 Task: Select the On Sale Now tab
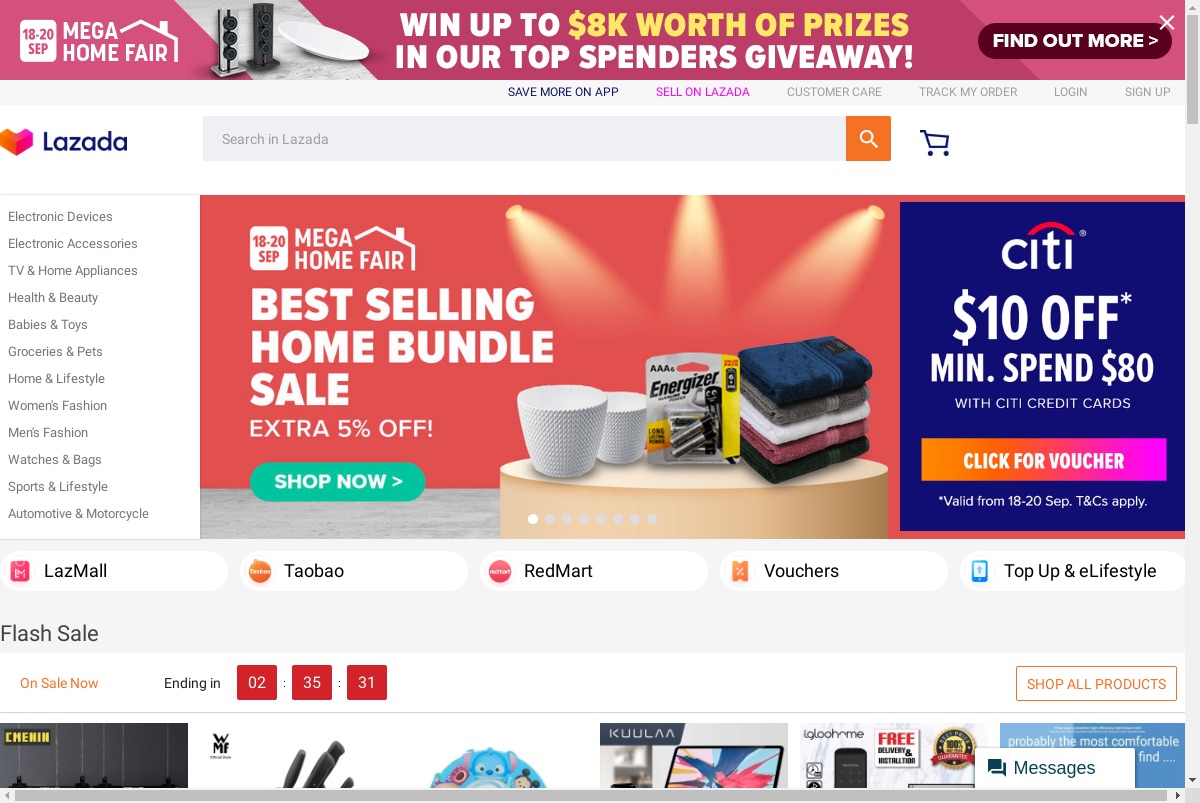[59, 683]
